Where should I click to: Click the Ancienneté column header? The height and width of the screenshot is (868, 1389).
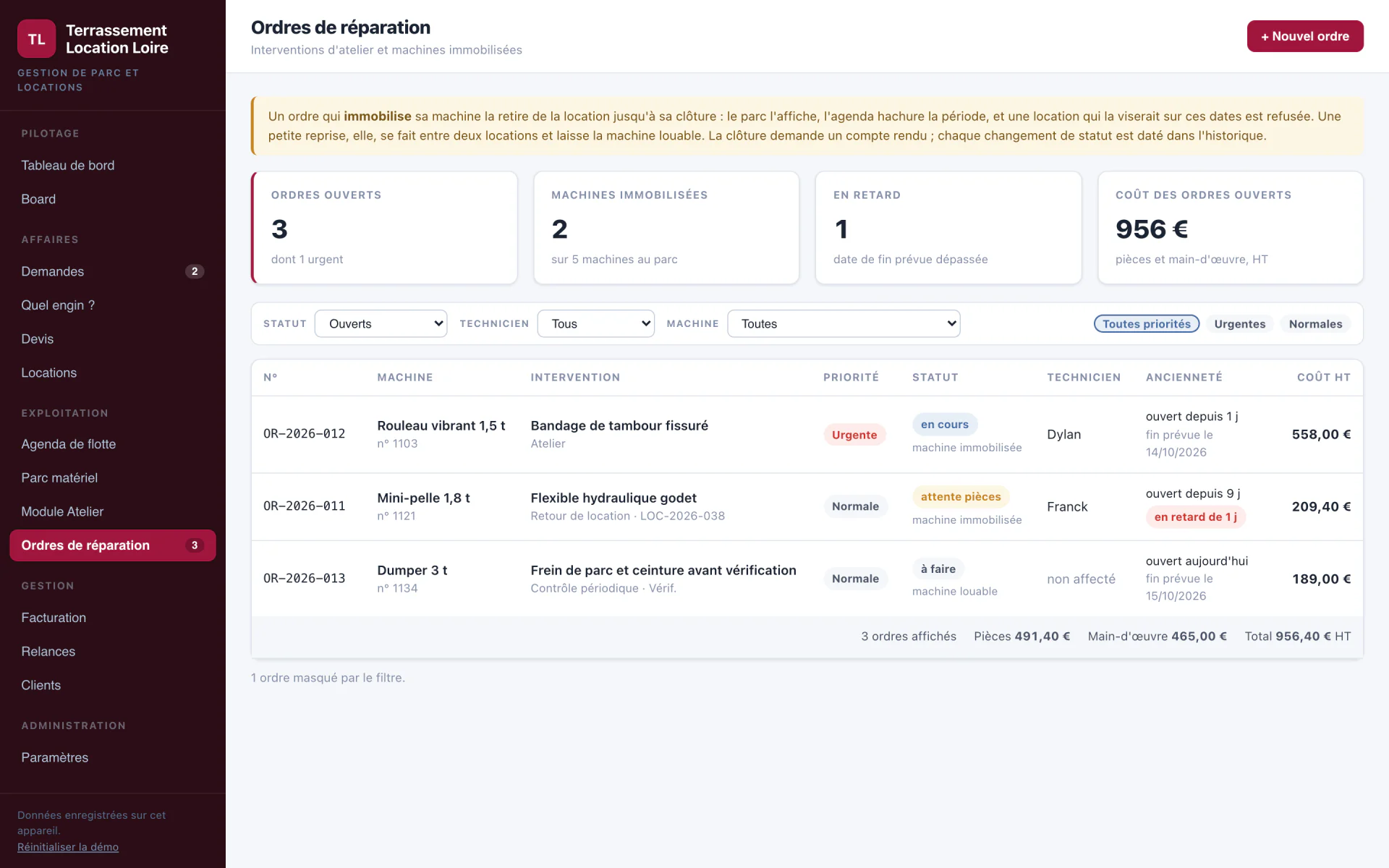(1184, 377)
